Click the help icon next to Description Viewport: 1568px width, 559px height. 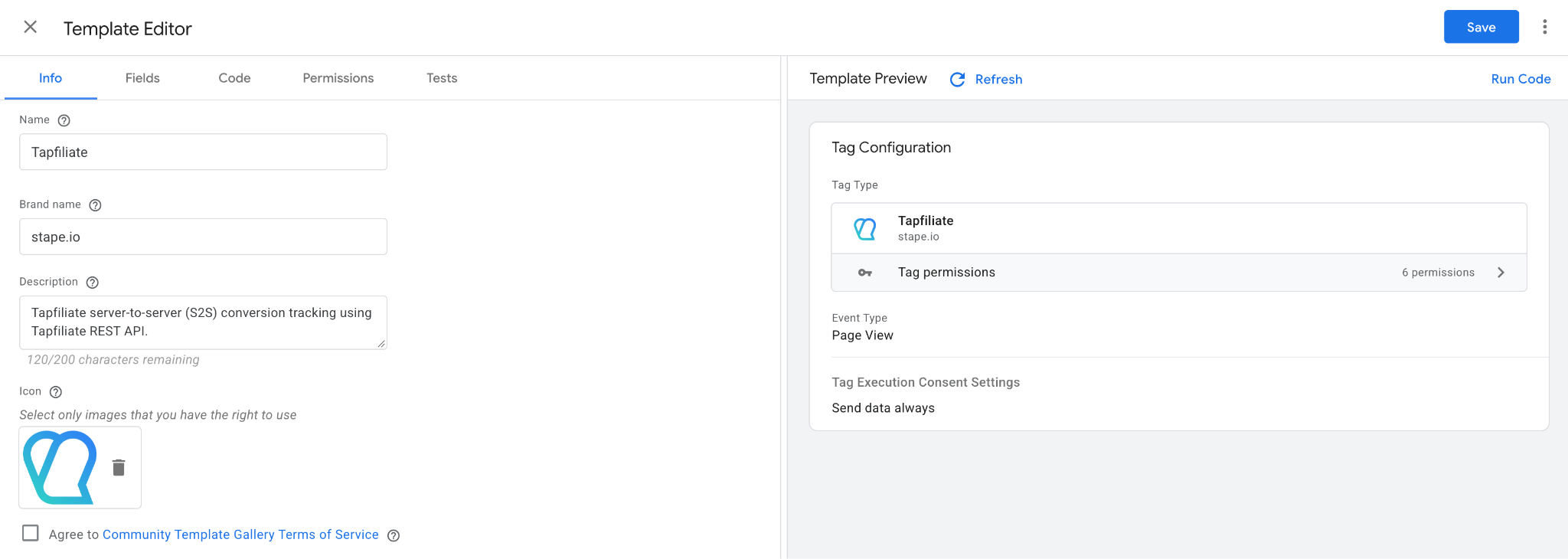click(93, 283)
